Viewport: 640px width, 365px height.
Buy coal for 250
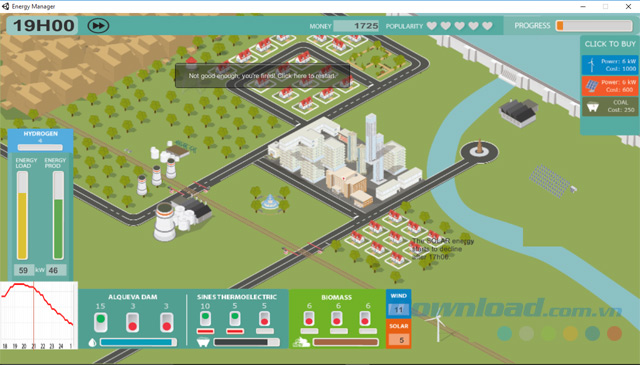610,106
